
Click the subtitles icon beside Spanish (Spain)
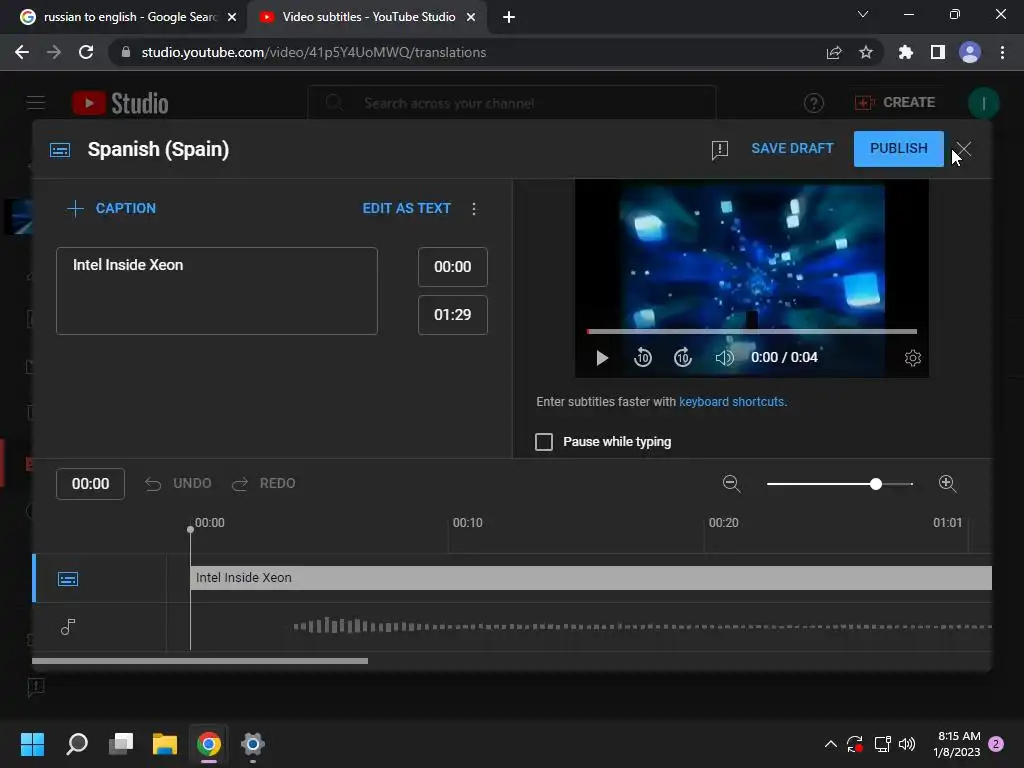[60, 151]
